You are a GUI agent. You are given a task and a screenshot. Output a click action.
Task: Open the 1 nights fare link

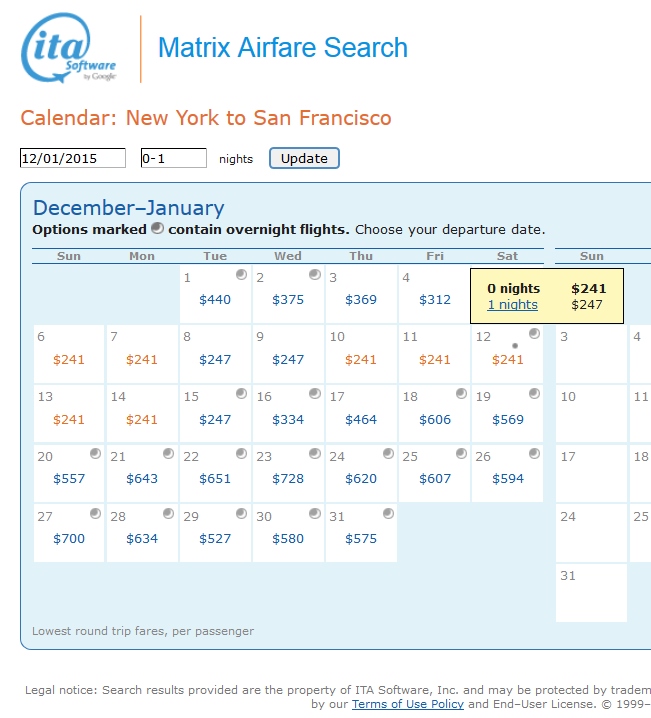click(x=512, y=305)
